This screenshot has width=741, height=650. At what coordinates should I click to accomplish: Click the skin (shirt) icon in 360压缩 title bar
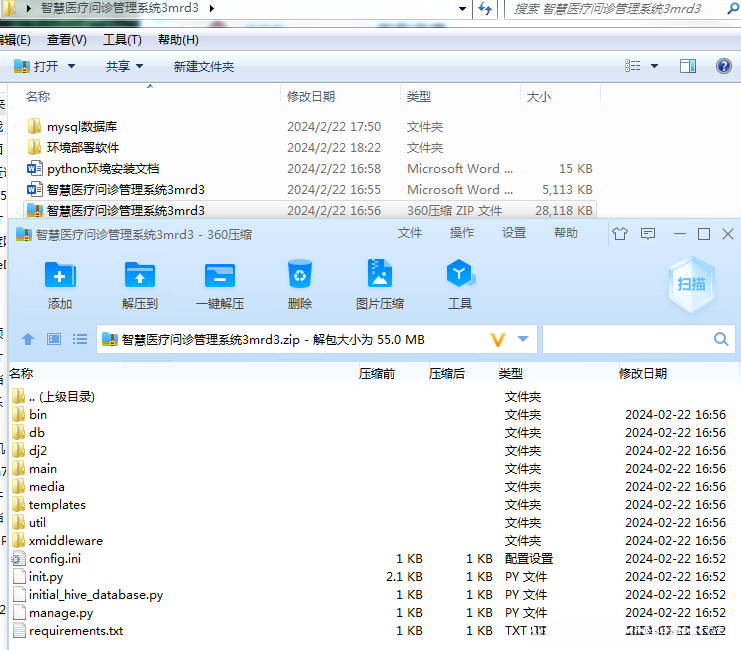pyautogui.click(x=620, y=234)
